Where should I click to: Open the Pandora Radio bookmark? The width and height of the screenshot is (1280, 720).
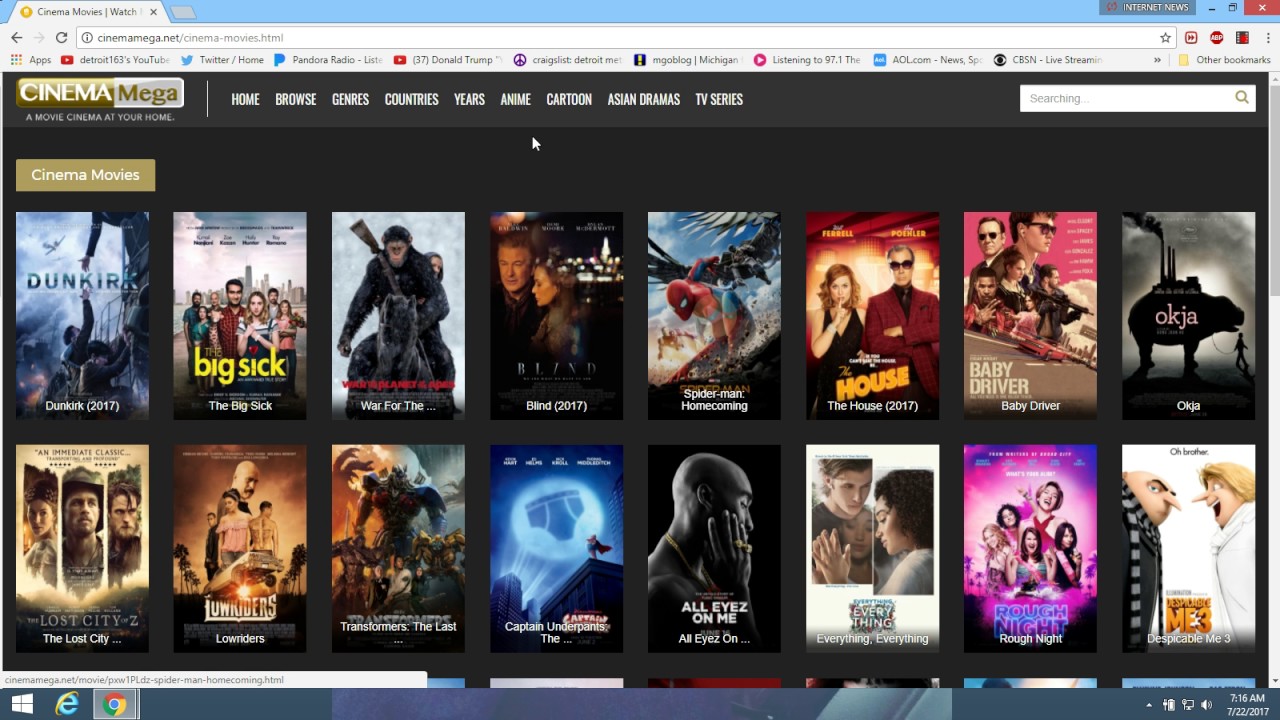pyautogui.click(x=328, y=60)
